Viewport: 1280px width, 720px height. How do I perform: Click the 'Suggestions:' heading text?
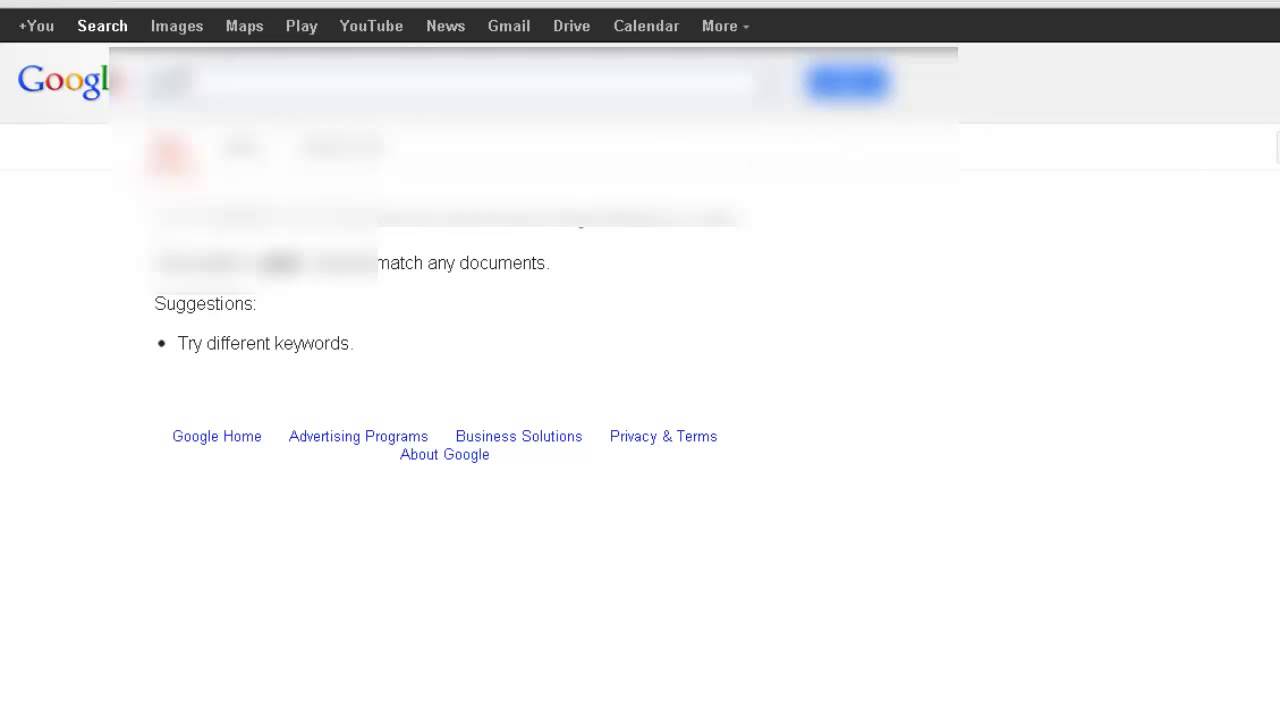point(205,303)
